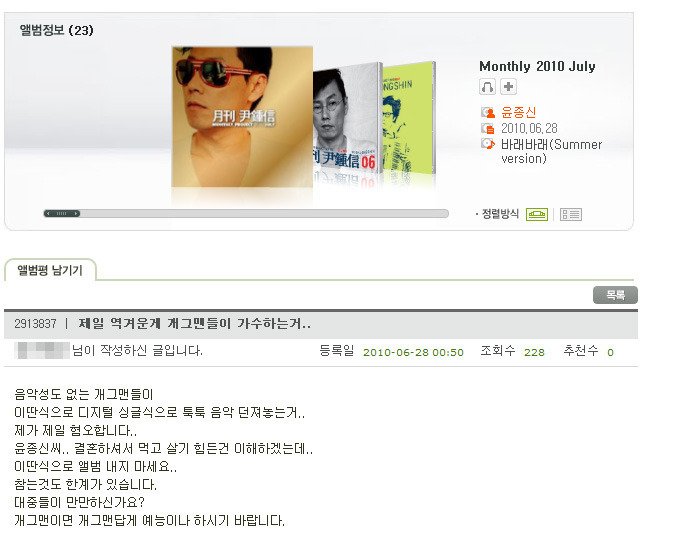Click the Monthly 2010 July album title

tap(537, 66)
